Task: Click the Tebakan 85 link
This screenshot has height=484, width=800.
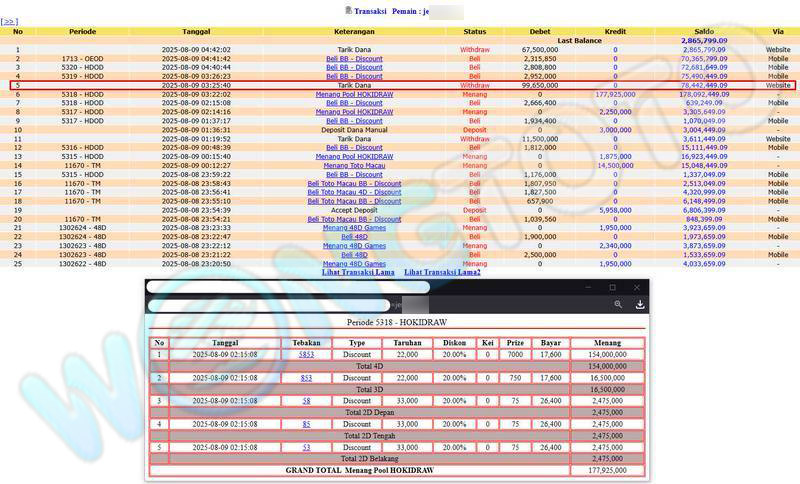Action: click(x=306, y=424)
